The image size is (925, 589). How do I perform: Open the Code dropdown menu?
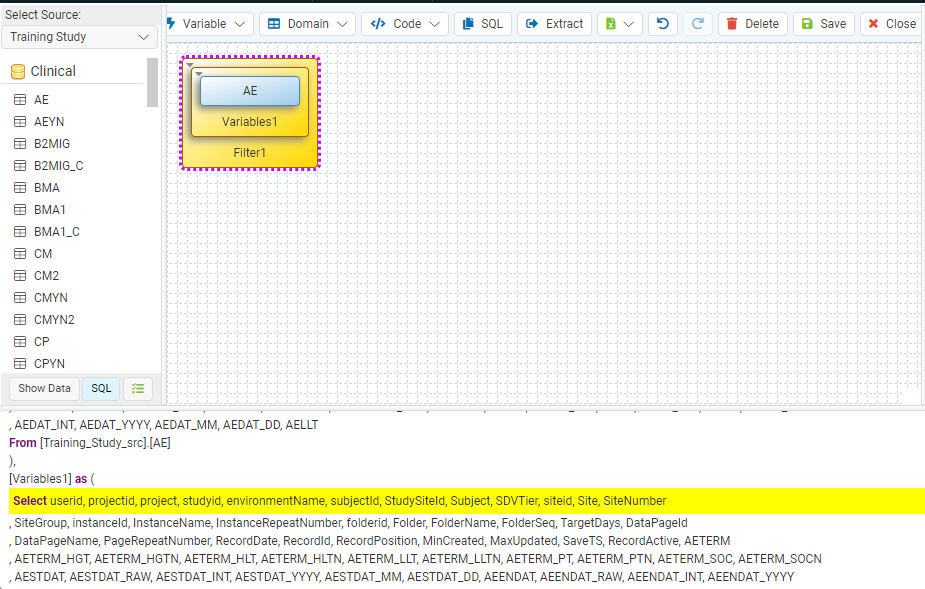tap(405, 24)
